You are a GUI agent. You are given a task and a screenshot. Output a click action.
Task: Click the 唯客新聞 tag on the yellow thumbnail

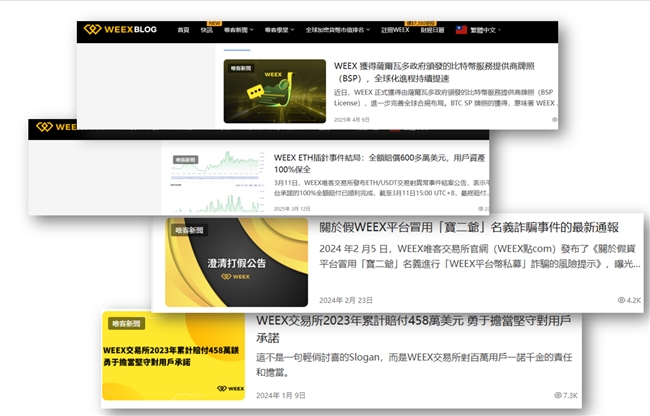point(126,324)
